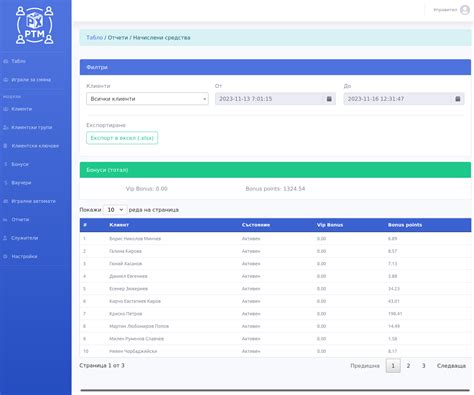Export the report with Експорт в ексел (.xlsx)
Screen dimensions: 474x395
(122, 138)
